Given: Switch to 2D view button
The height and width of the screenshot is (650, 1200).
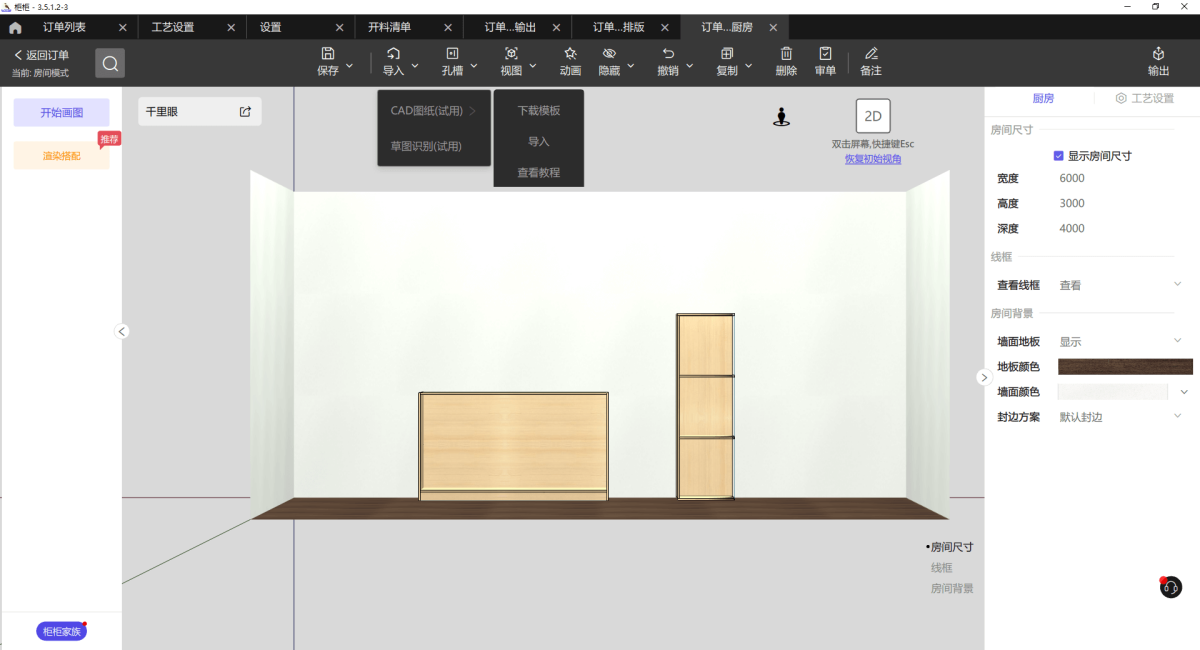Looking at the screenshot, I should (x=872, y=116).
